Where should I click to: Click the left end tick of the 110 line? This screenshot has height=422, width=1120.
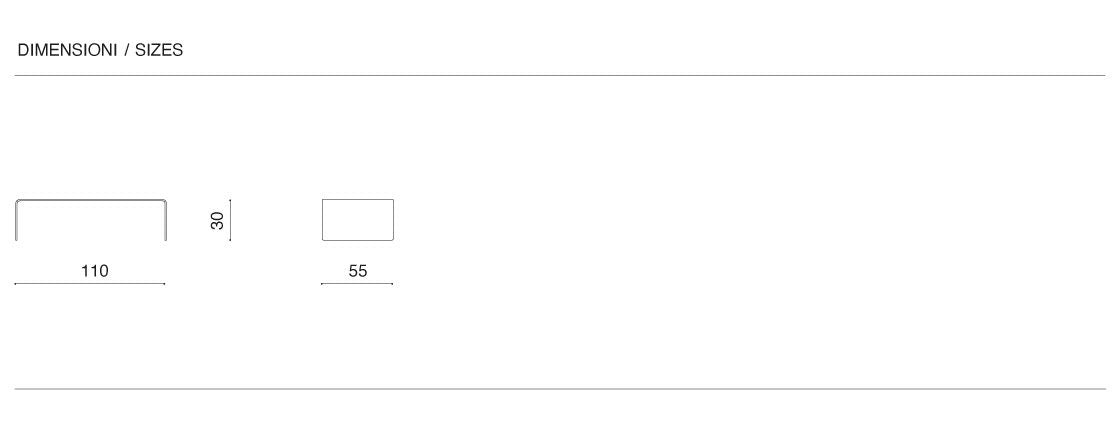click(x=16, y=284)
